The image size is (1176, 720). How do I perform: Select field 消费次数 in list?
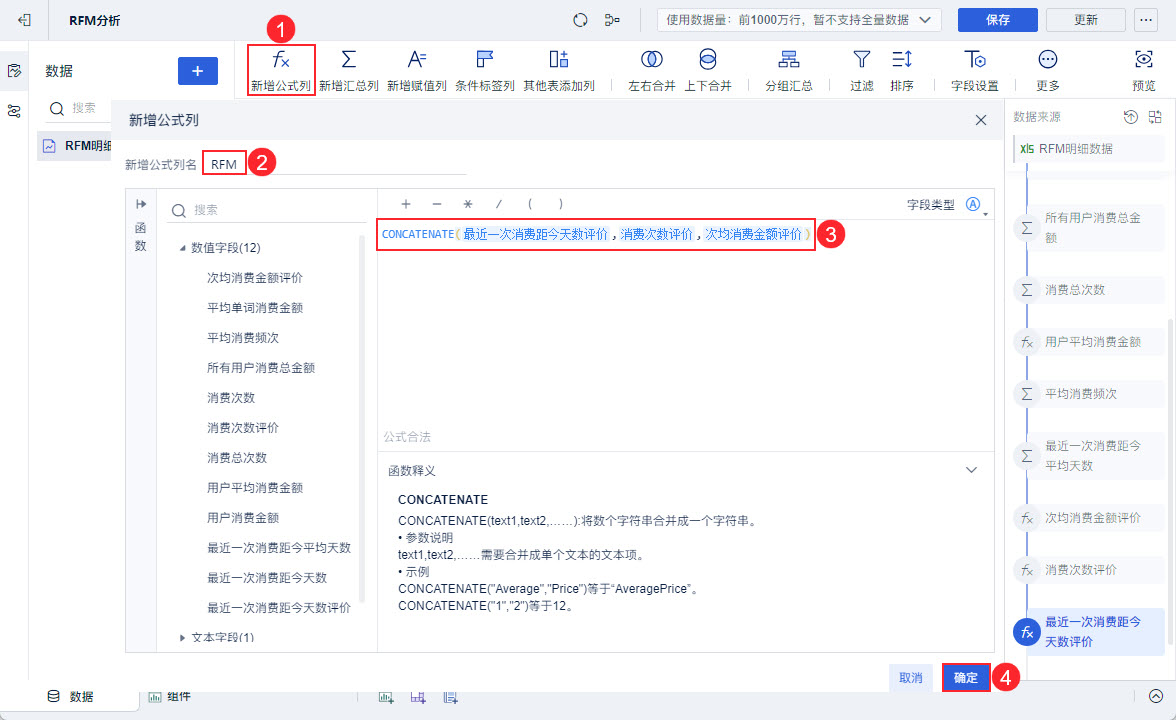click(231, 398)
